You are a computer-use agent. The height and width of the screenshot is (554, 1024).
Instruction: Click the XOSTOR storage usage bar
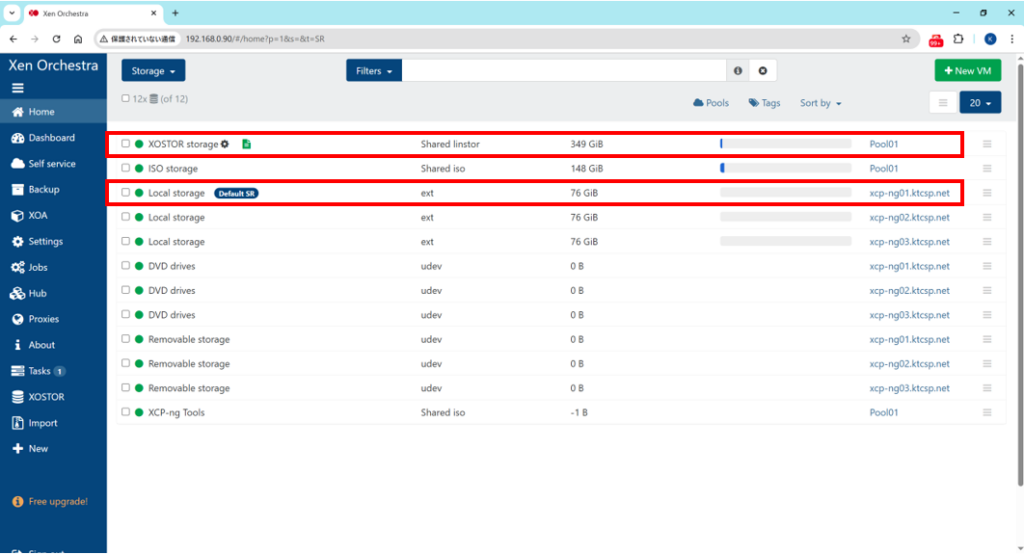click(x=785, y=144)
